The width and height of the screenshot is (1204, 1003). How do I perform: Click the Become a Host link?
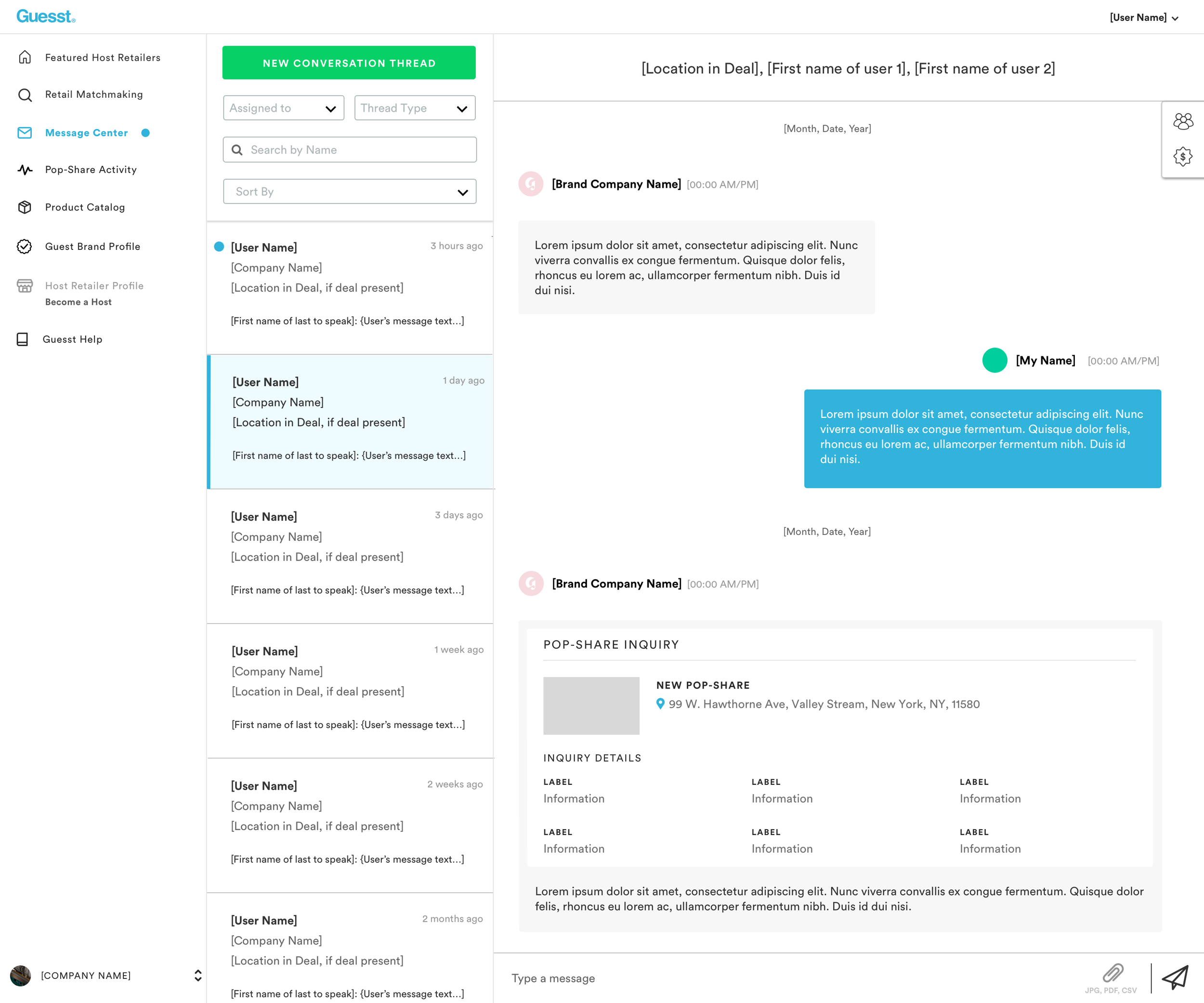79,302
